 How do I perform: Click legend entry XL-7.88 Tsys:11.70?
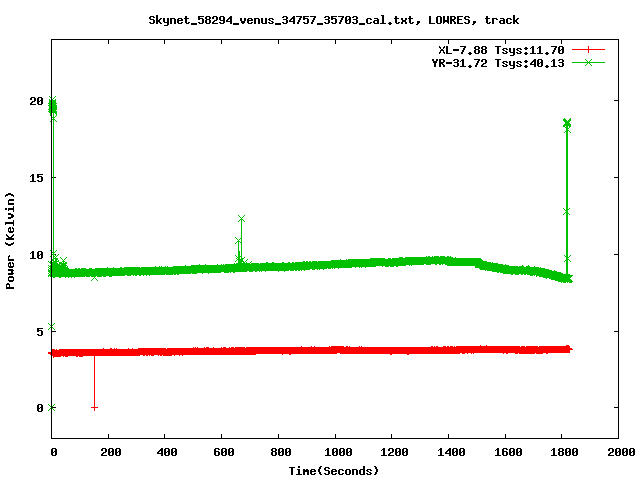[501, 50]
